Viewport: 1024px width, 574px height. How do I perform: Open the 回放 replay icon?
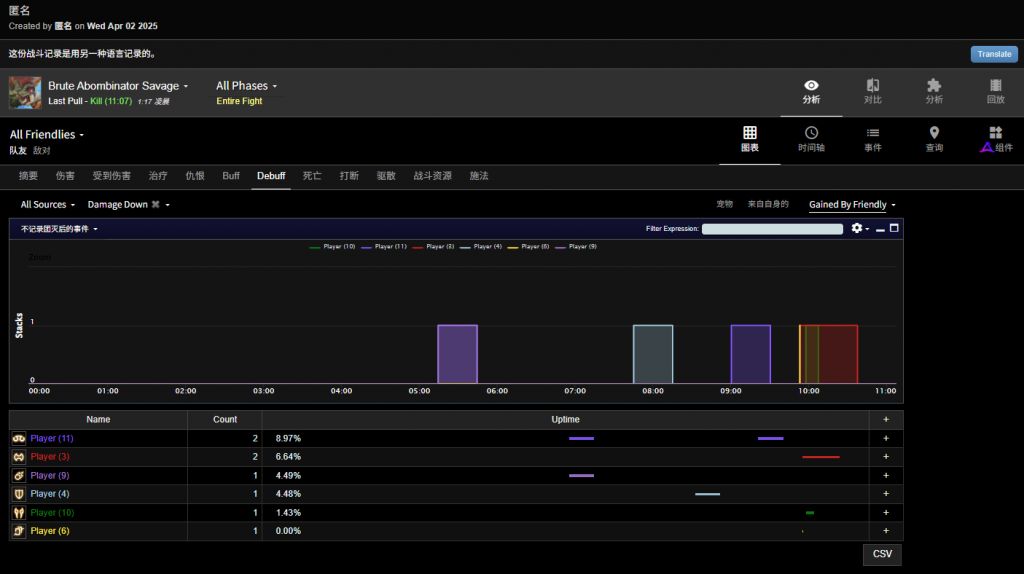tap(995, 86)
